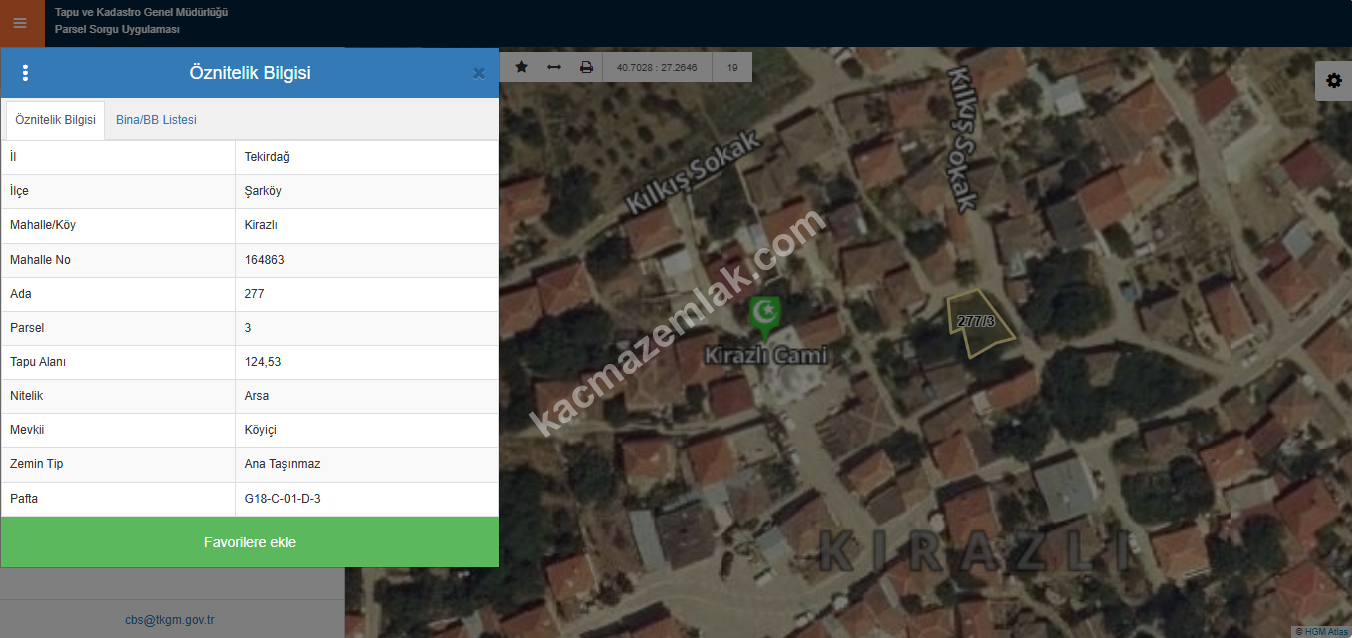The image size is (1352, 638).
Task: Click the coordinates display 40.7028 : 27.2646
Action: (x=657, y=68)
